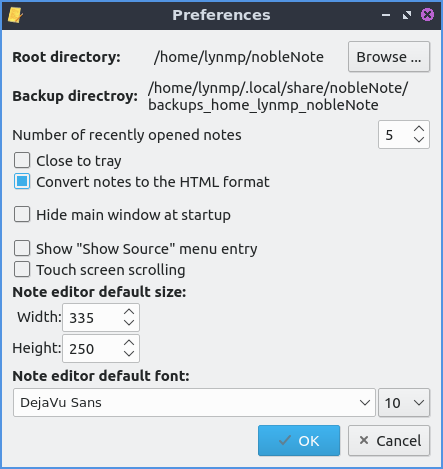Viewport: 443px width, 469px height.
Task: Increase the number of recently opened notes
Action: [419, 129]
